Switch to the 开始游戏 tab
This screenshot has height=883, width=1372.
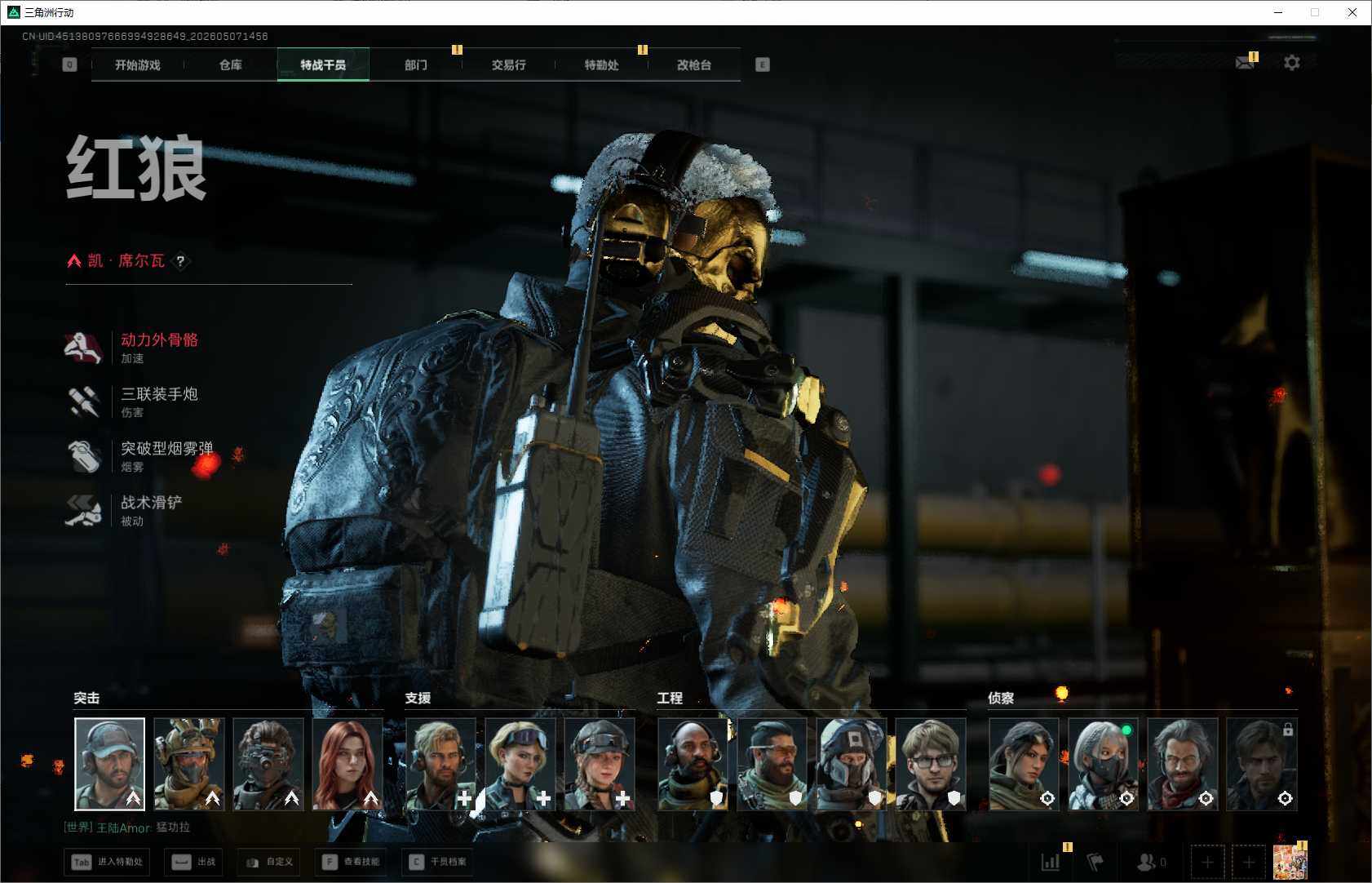pyautogui.click(x=138, y=64)
